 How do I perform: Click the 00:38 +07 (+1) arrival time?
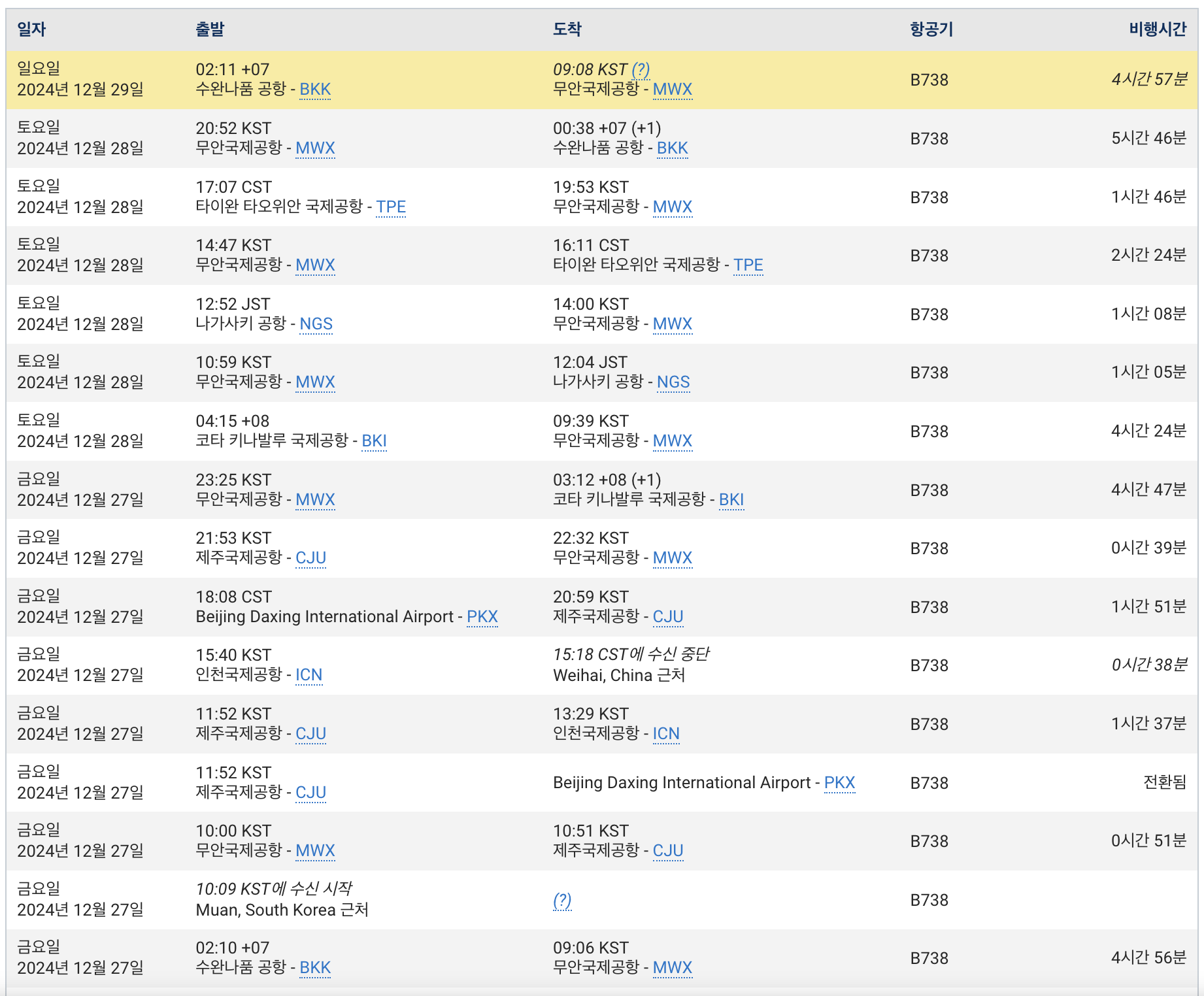pyautogui.click(x=607, y=128)
